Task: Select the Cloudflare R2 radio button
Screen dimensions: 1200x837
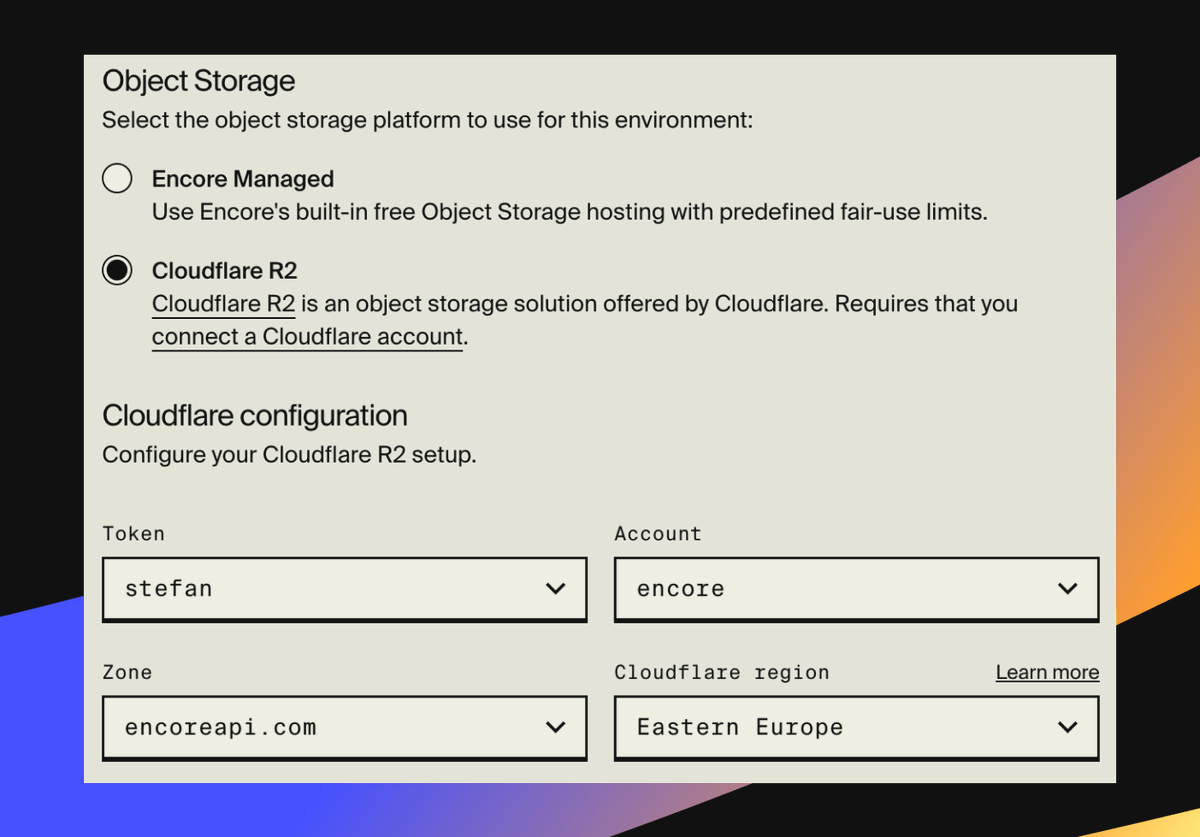Action: click(x=117, y=270)
